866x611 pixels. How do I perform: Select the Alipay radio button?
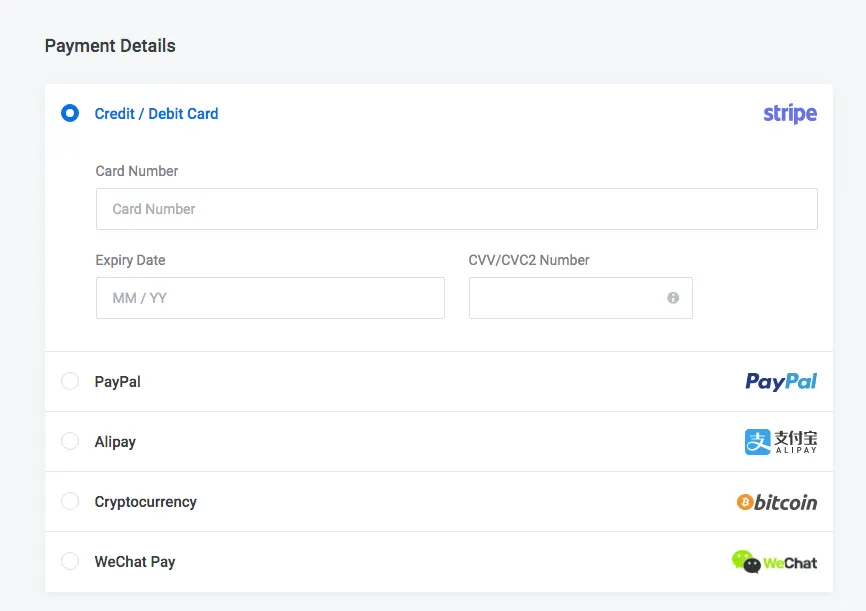(70, 441)
